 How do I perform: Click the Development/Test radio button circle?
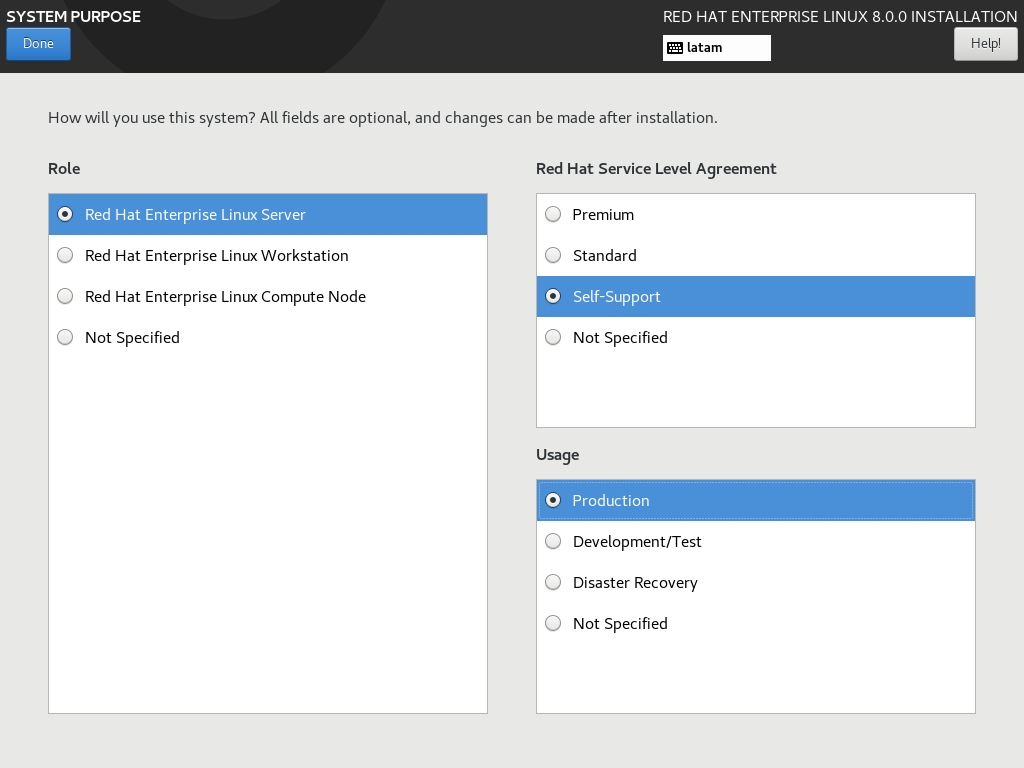coord(553,542)
